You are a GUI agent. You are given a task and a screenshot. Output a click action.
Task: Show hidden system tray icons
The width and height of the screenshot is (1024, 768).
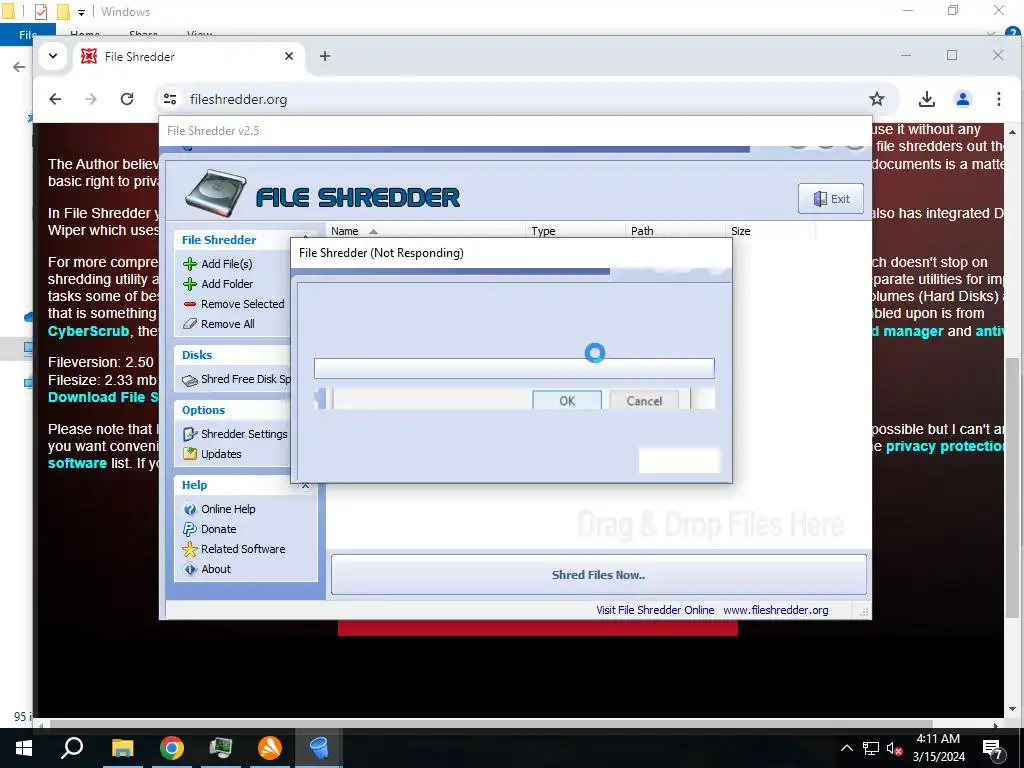(x=846, y=748)
